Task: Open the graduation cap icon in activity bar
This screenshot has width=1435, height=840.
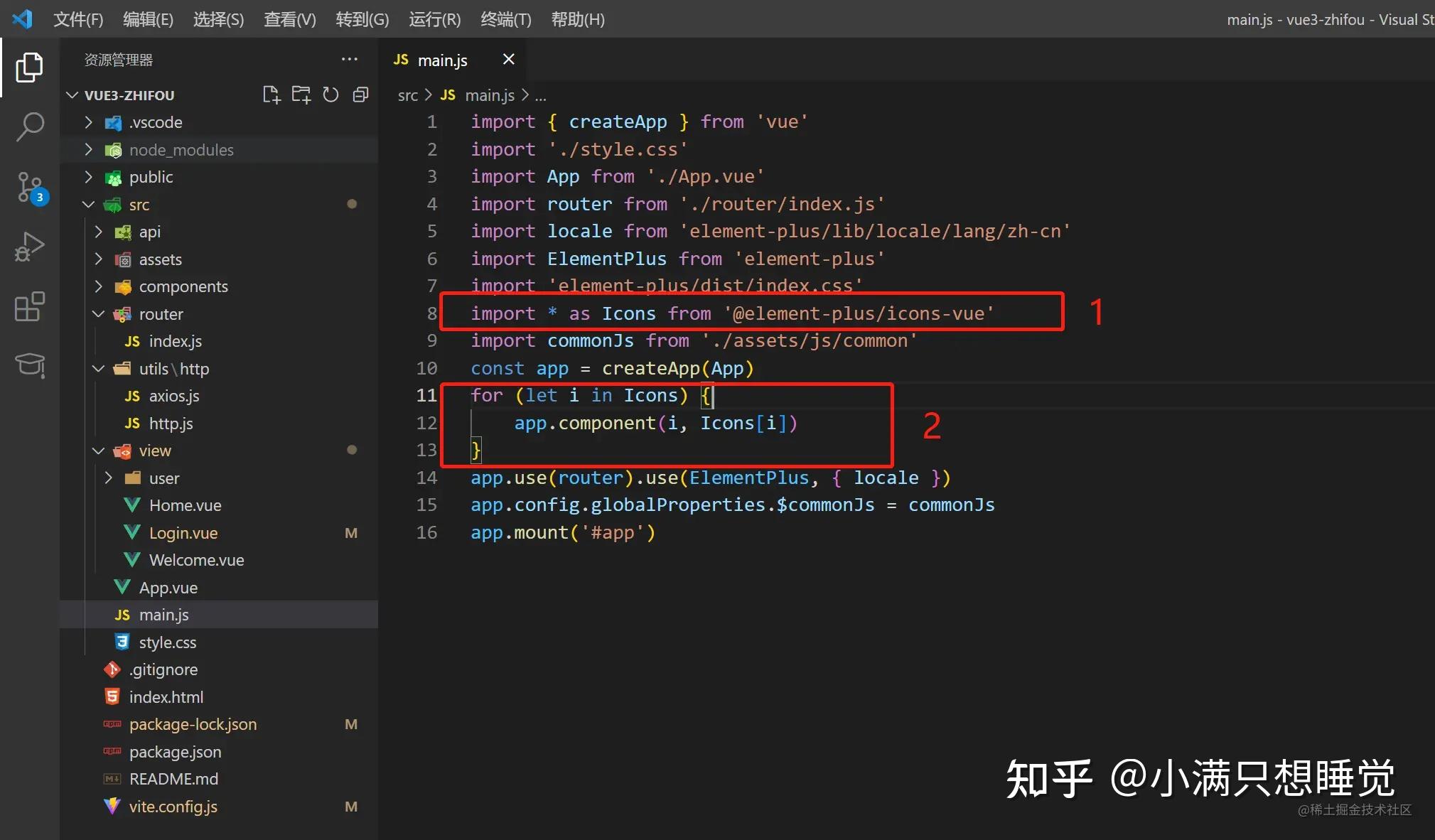Action: coord(29,365)
